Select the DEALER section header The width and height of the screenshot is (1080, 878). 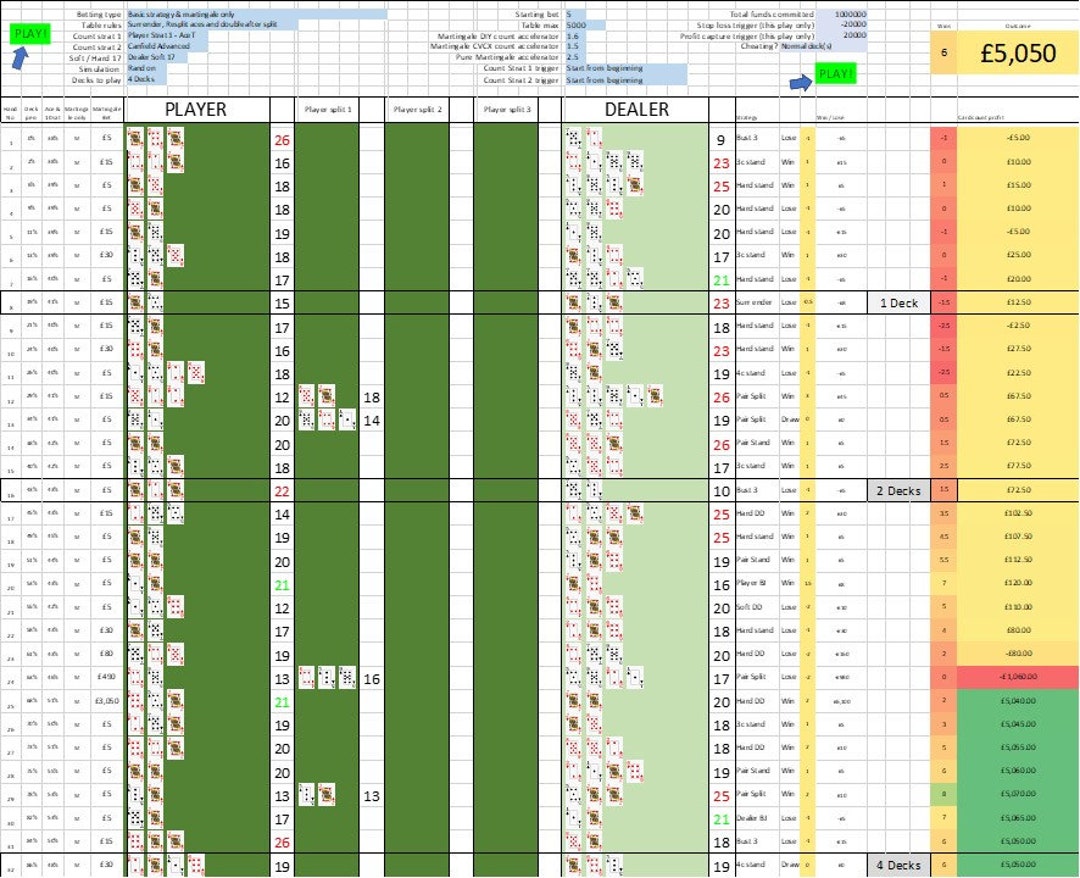[x=637, y=110]
